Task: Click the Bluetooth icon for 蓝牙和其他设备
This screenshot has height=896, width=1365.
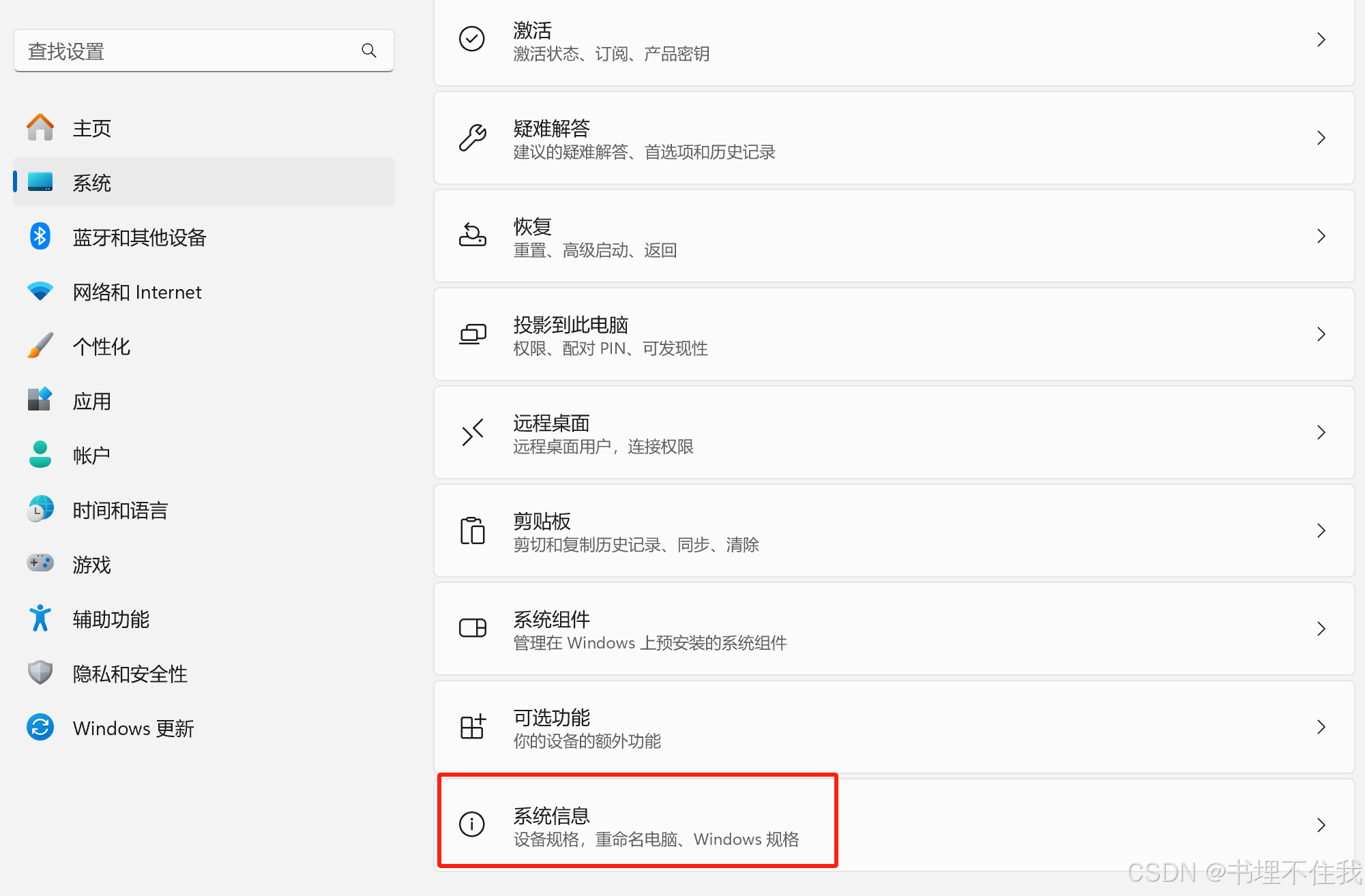Action: tap(40, 237)
